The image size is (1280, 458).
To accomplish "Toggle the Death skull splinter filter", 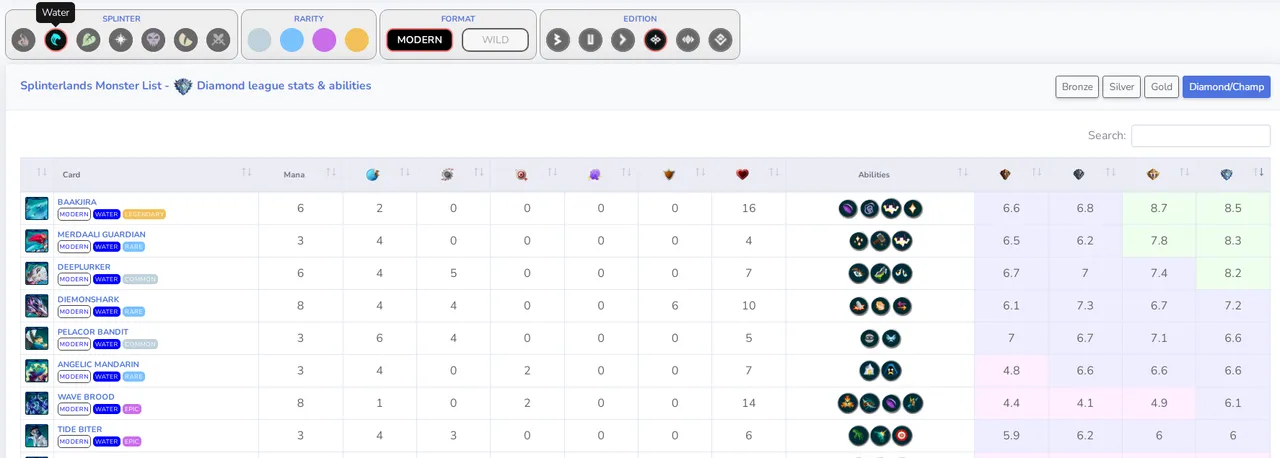I will 153,40.
